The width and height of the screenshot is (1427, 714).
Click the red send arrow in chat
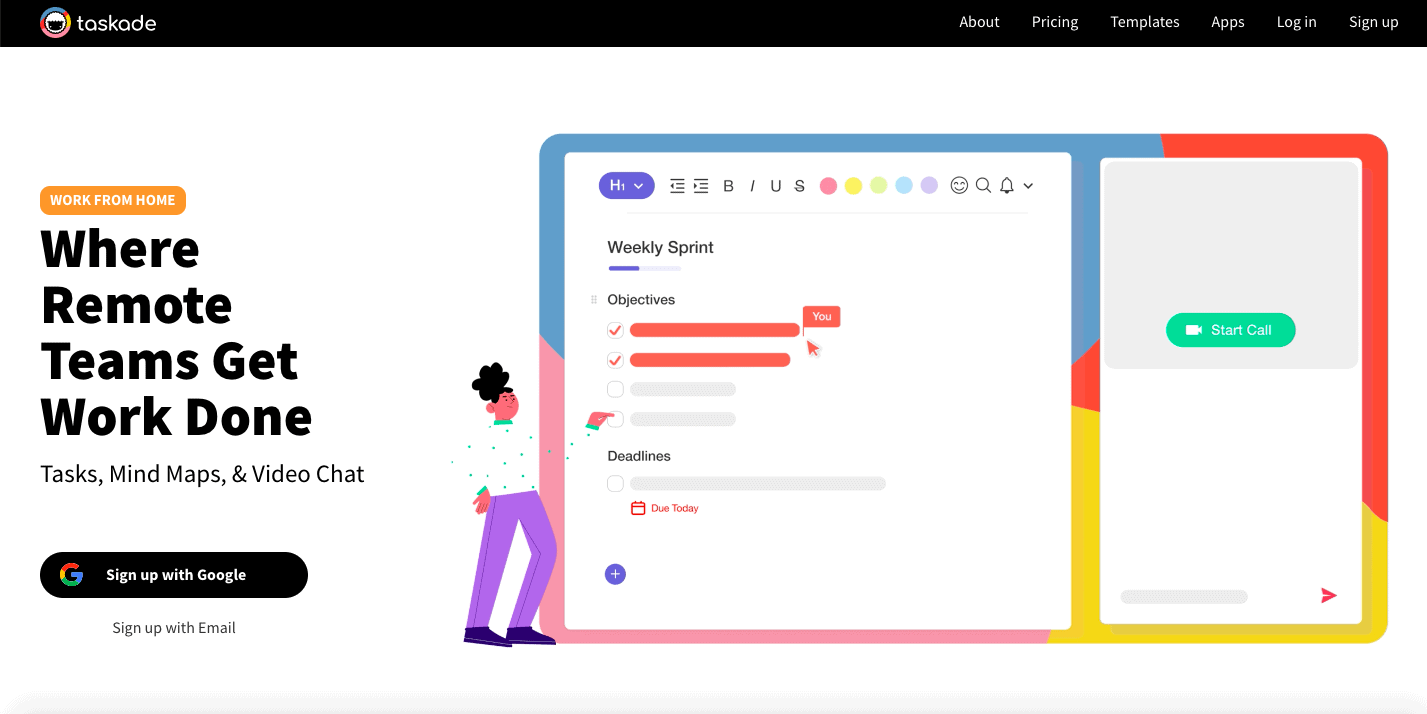(1329, 596)
